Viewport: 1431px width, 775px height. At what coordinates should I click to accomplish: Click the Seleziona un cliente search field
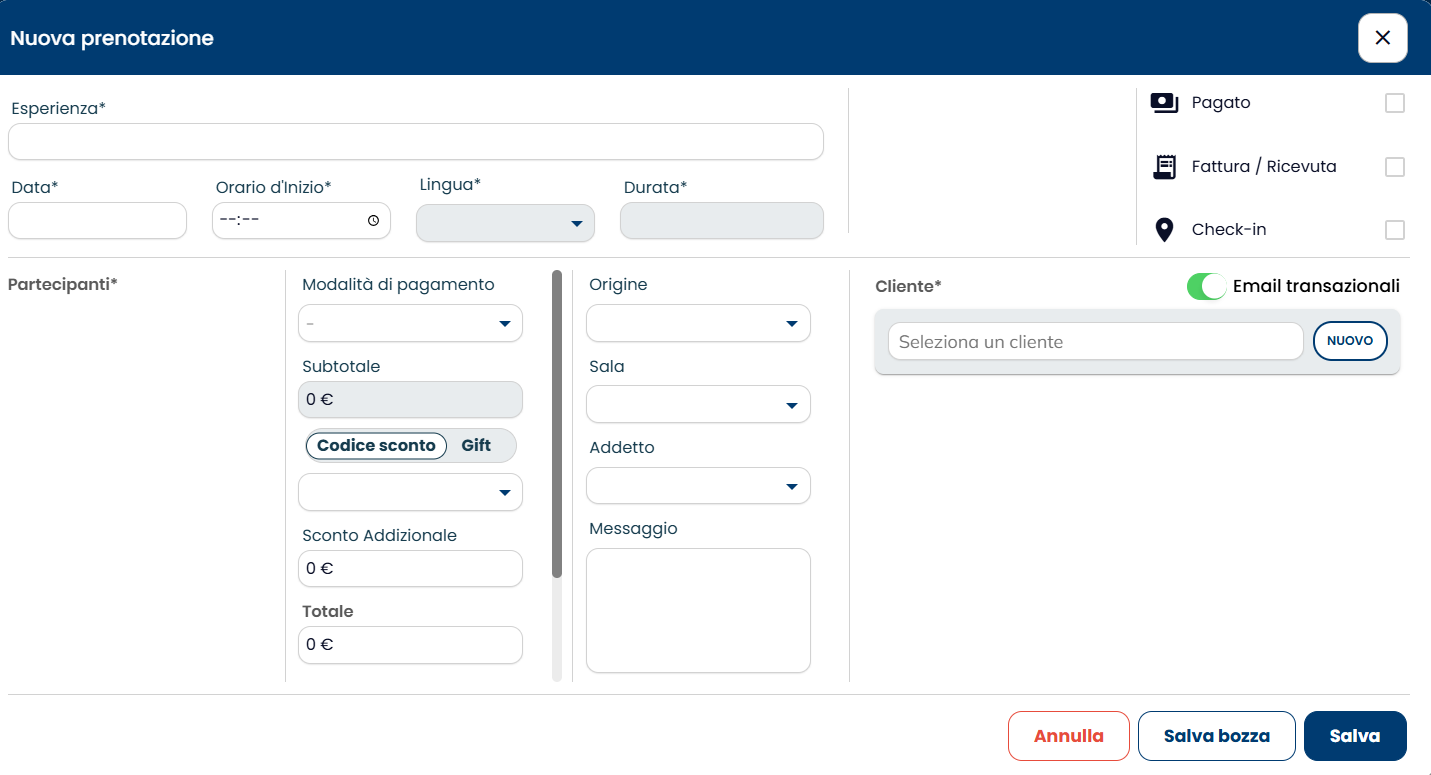point(1095,341)
